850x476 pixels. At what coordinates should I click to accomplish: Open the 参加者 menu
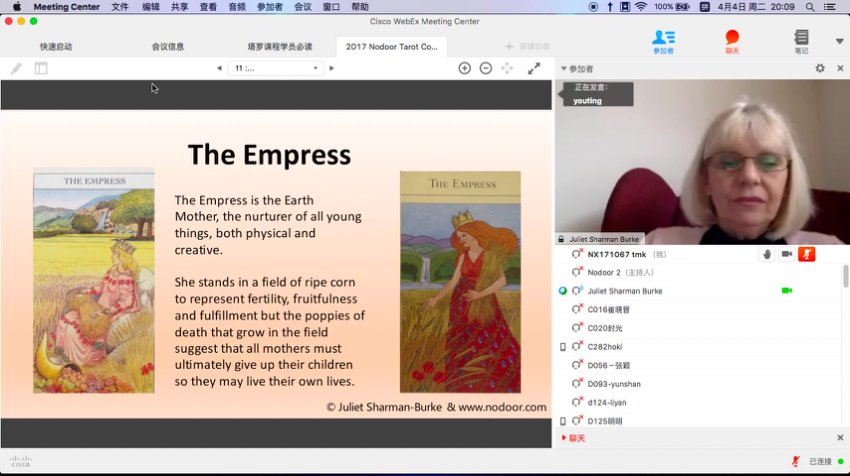pos(270,7)
